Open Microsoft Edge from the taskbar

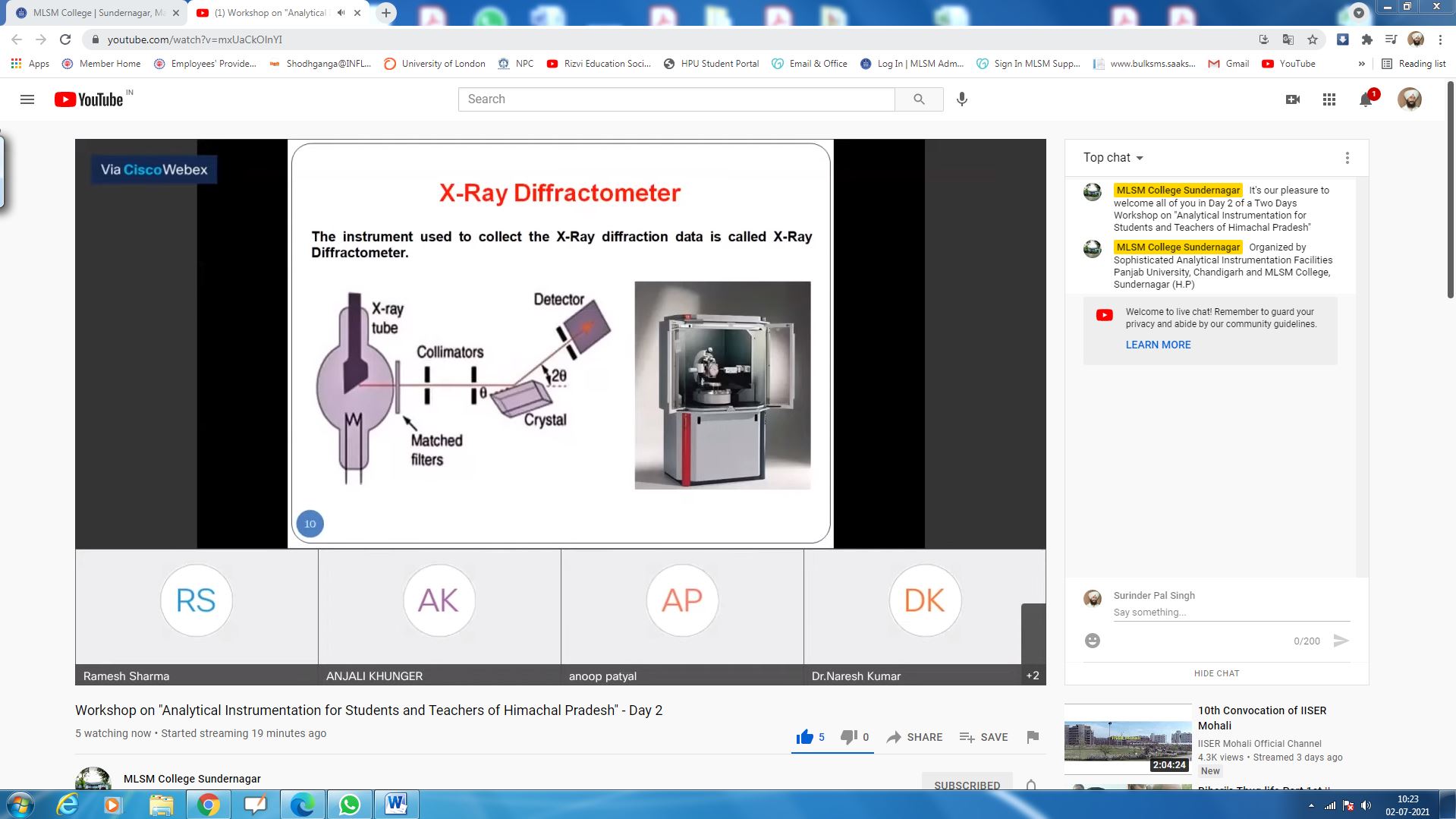pyautogui.click(x=302, y=805)
